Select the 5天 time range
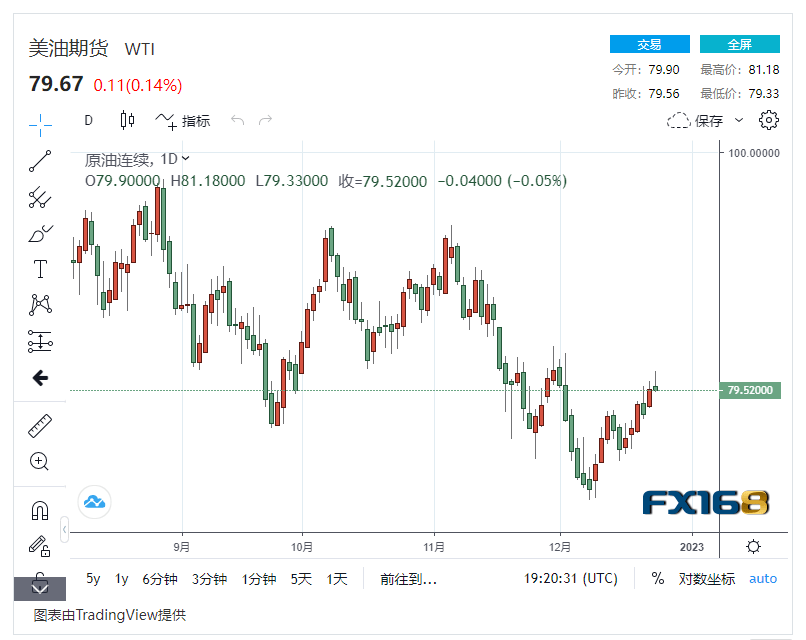806x640 pixels. pos(301,578)
